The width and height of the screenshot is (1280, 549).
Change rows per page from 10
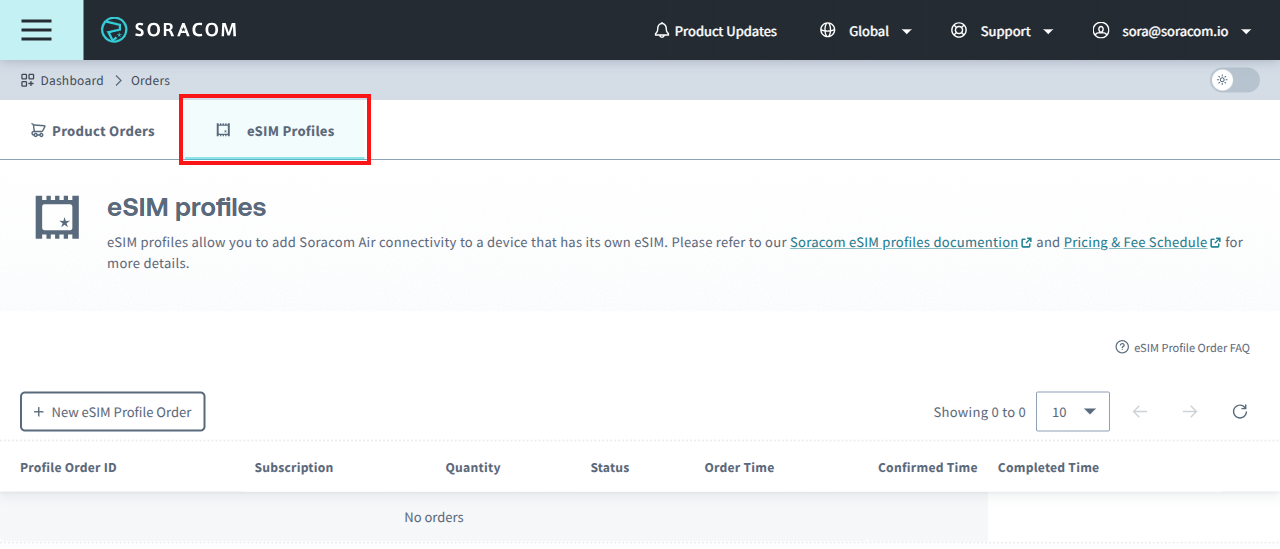click(1073, 412)
